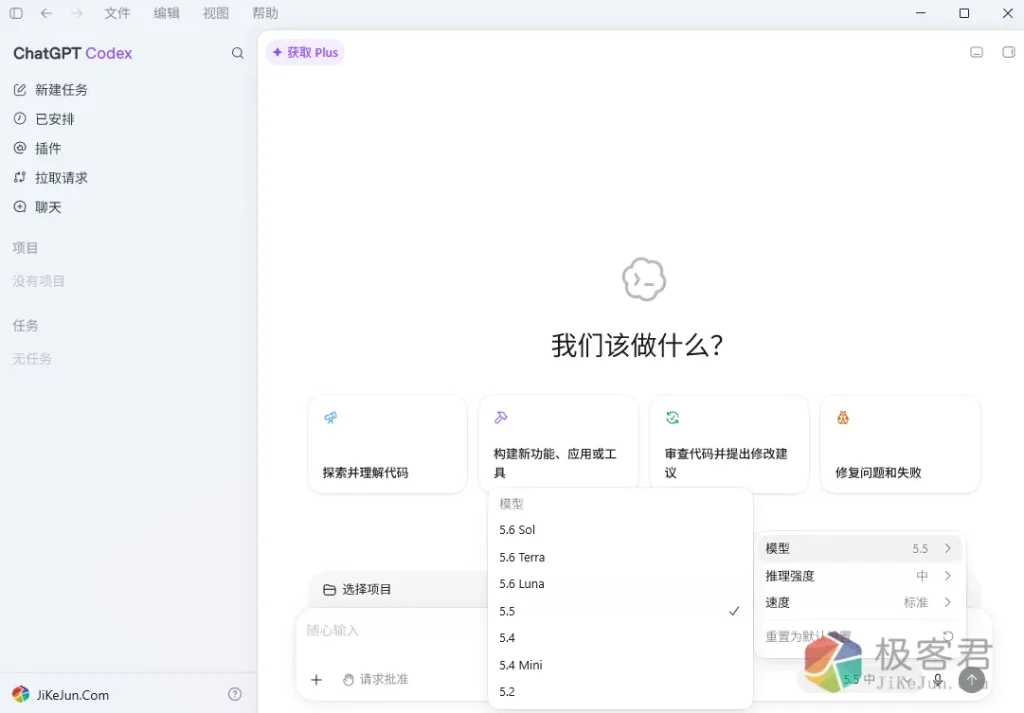Go back with the left arrow
The image size is (1024, 713).
(x=46, y=13)
